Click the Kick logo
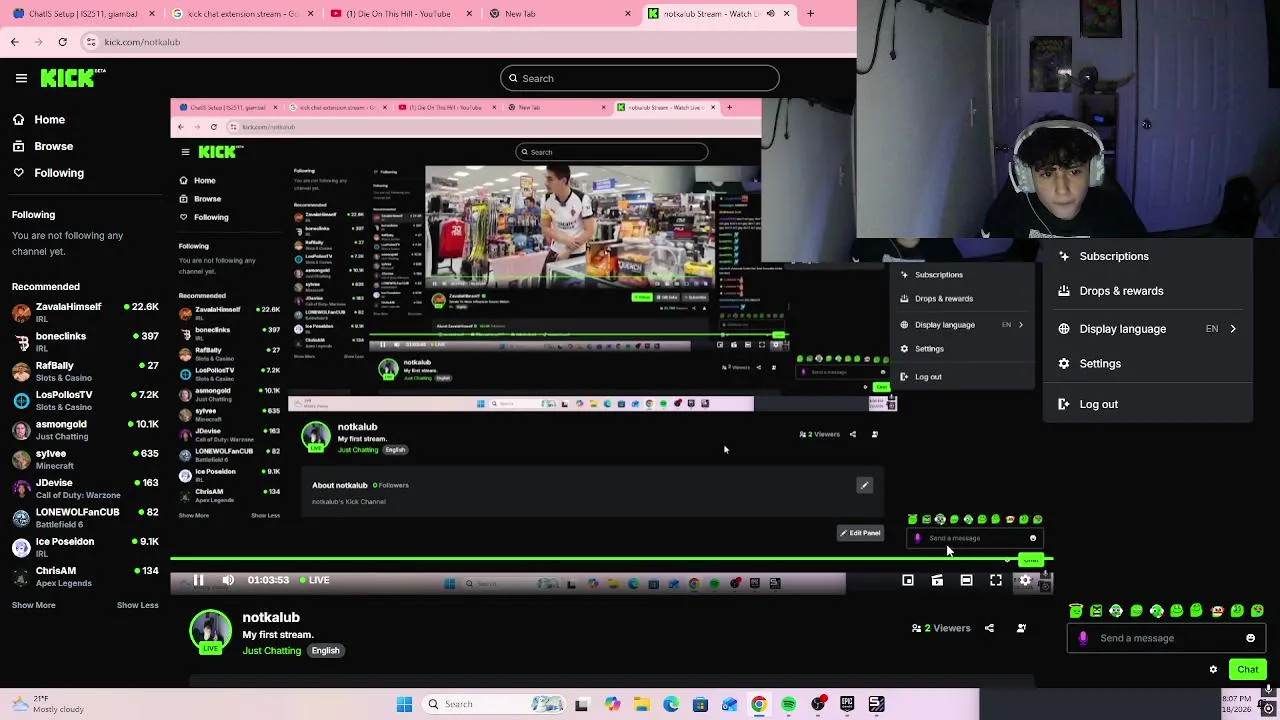The width and height of the screenshot is (1280, 720). coord(73,78)
